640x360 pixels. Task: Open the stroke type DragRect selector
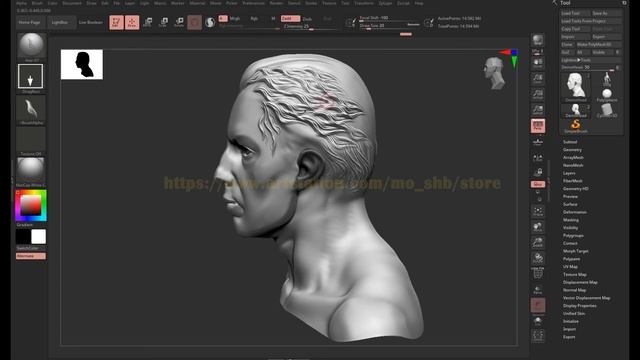coord(31,76)
